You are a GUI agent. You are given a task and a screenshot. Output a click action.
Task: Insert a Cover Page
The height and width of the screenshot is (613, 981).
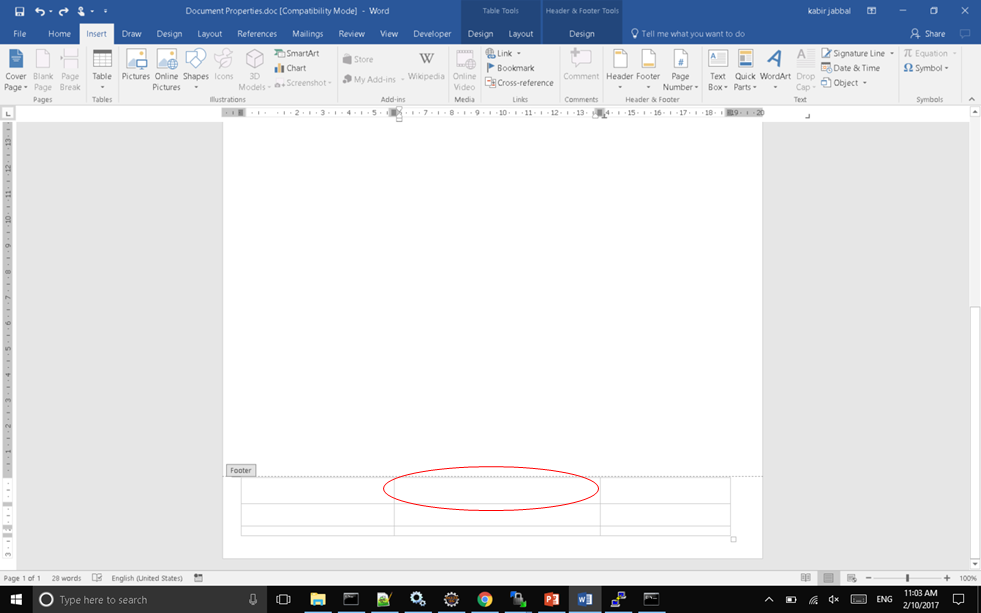coord(16,69)
